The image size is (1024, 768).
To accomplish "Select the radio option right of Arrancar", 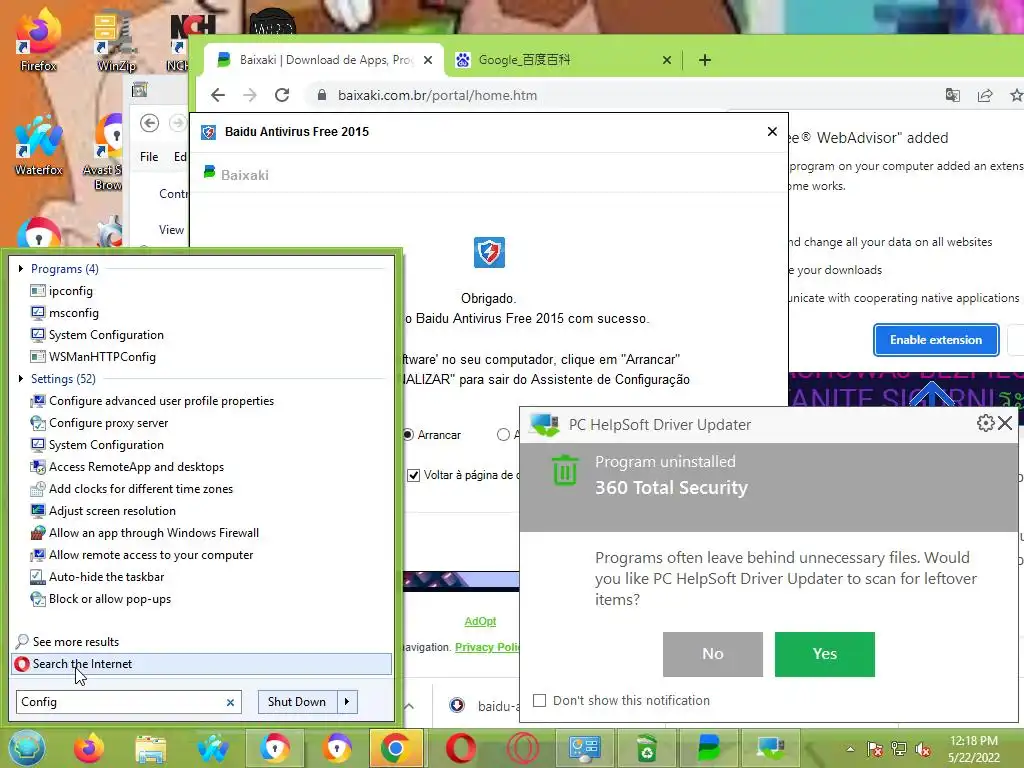I will [x=503, y=435].
